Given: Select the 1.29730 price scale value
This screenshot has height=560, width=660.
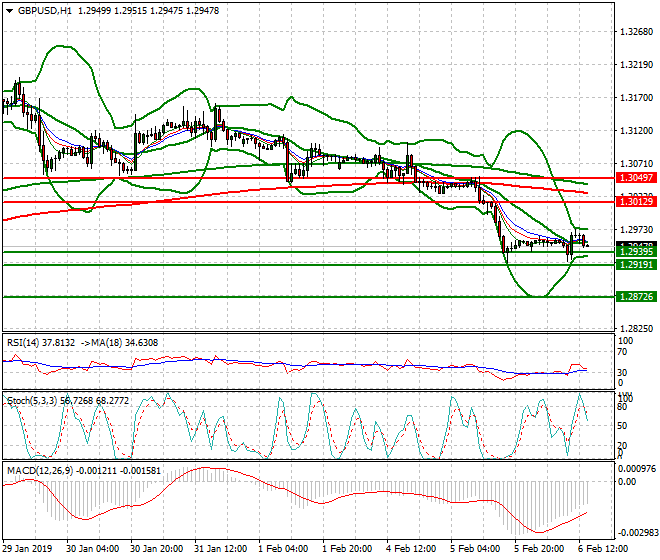Looking at the screenshot, I should (x=637, y=230).
